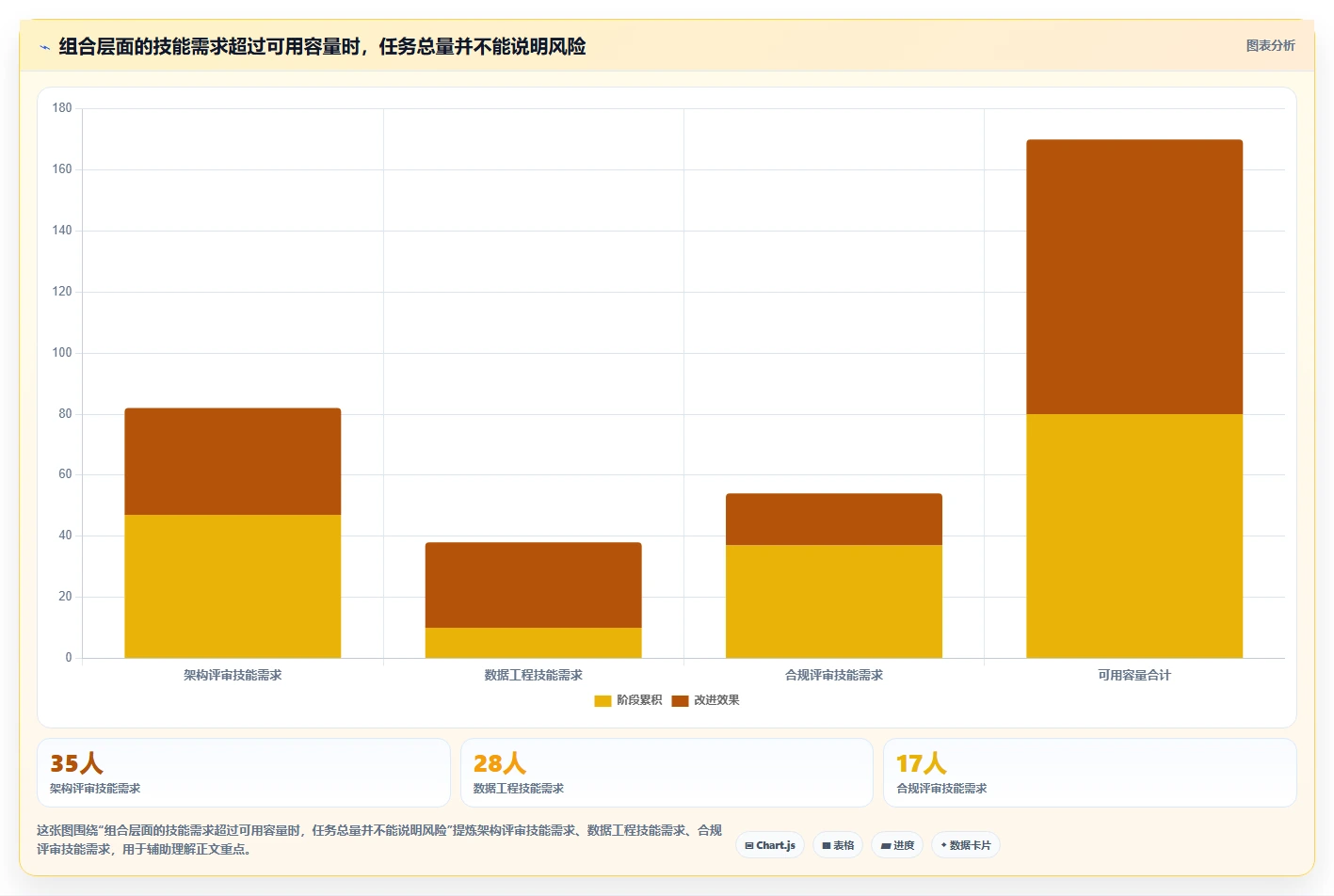
Task: Select the Chart.js tag
Action: pos(770,845)
